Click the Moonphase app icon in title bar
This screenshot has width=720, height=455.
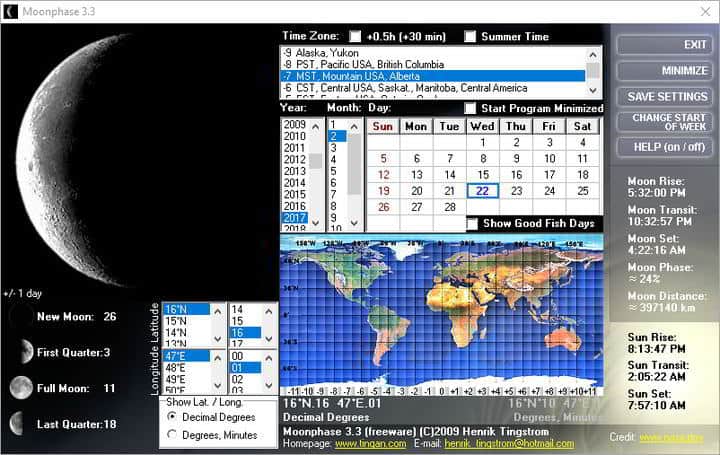point(10,11)
